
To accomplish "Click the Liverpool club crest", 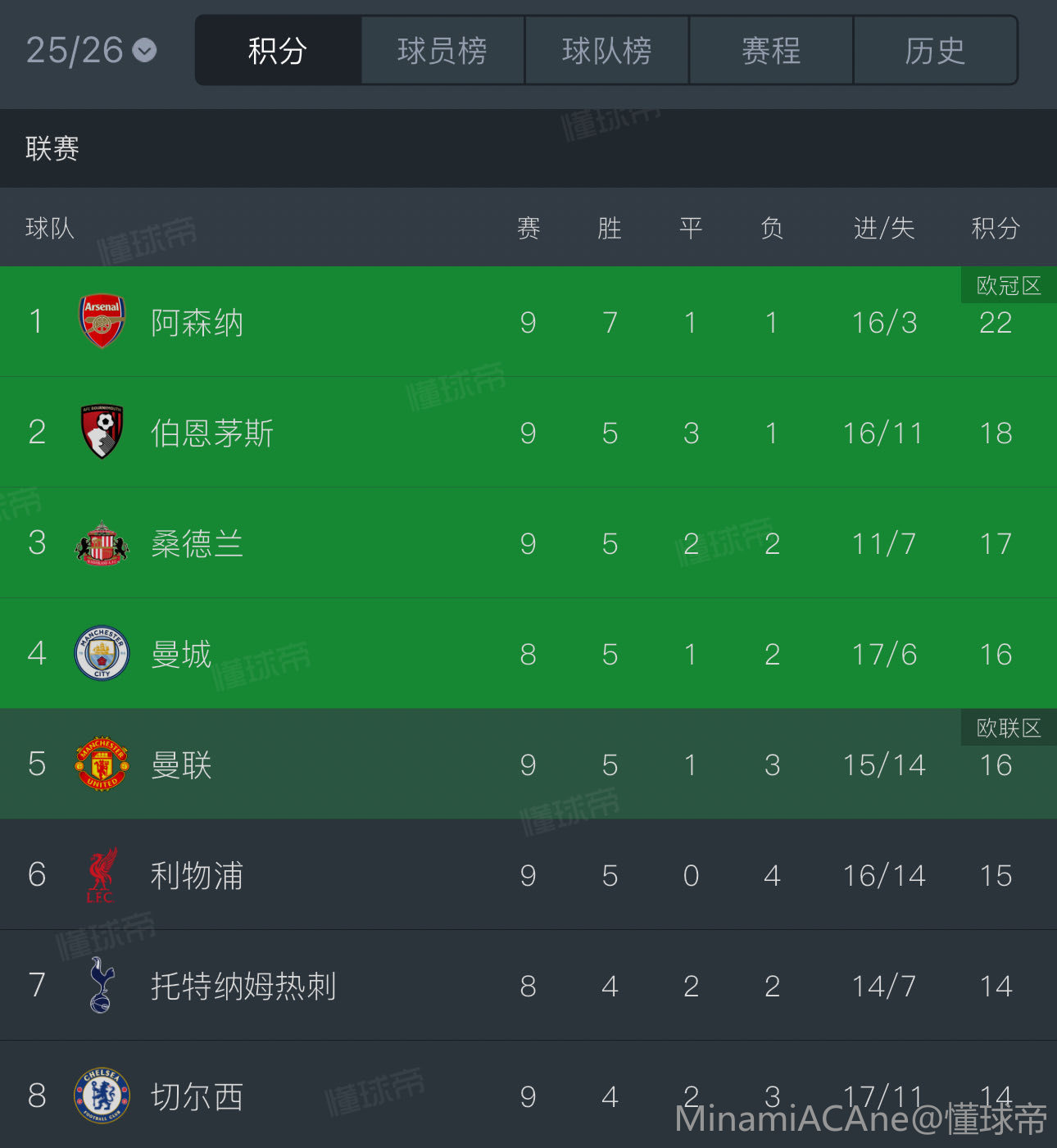I will click(102, 874).
